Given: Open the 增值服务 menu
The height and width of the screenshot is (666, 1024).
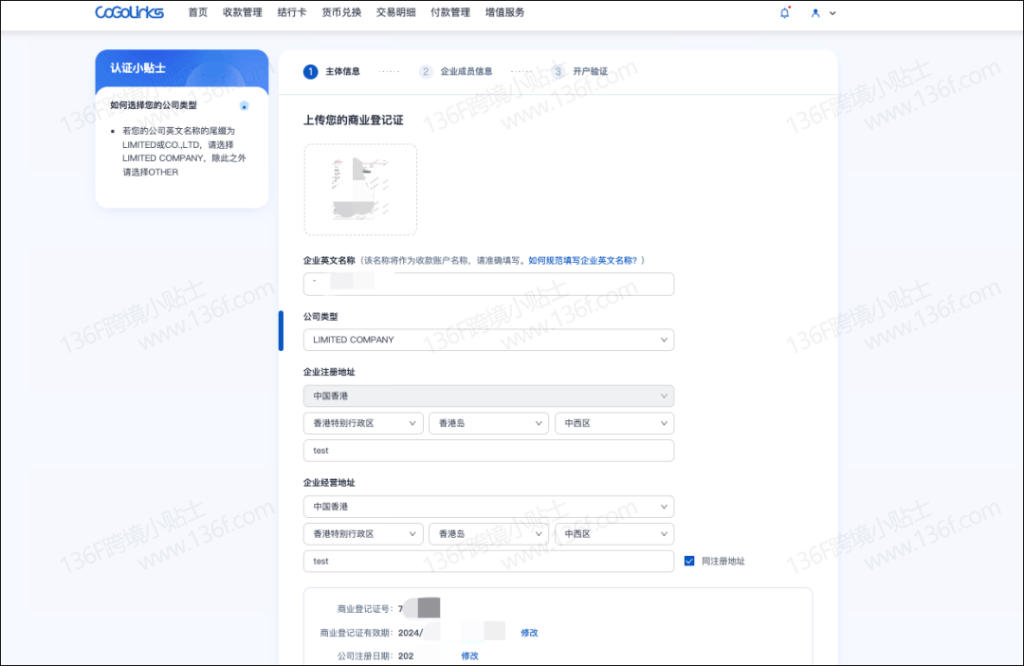Looking at the screenshot, I should tap(505, 12).
